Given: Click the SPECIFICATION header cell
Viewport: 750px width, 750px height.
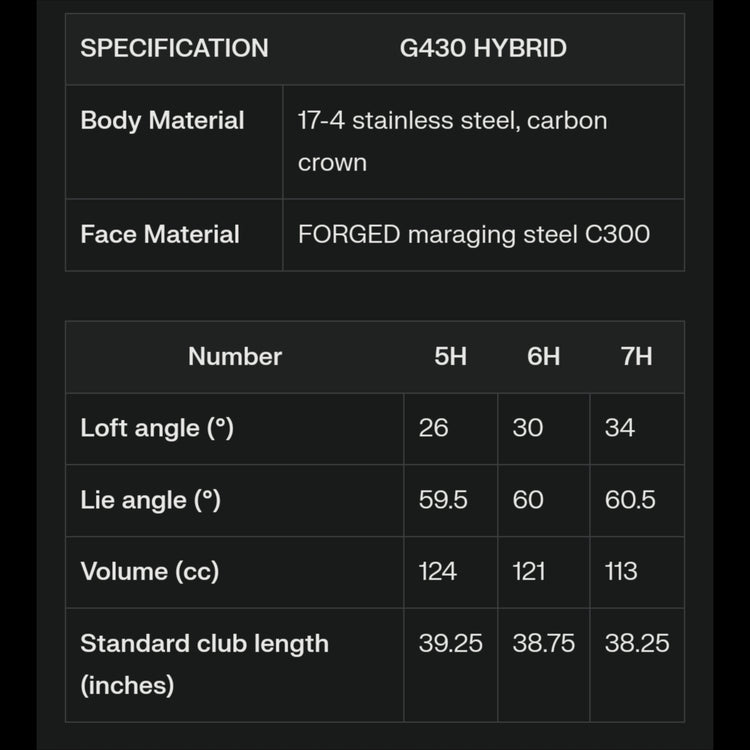Looking at the screenshot, I should point(174,48).
